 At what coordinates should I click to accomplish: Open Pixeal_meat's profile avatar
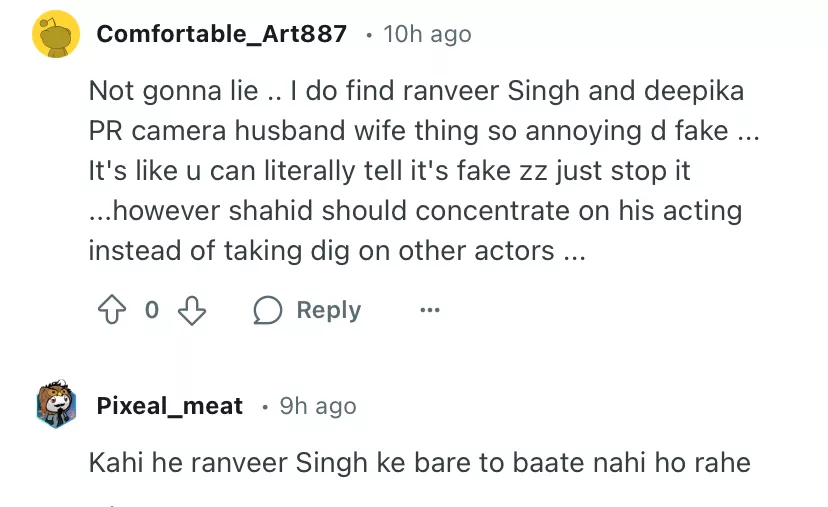(x=57, y=405)
